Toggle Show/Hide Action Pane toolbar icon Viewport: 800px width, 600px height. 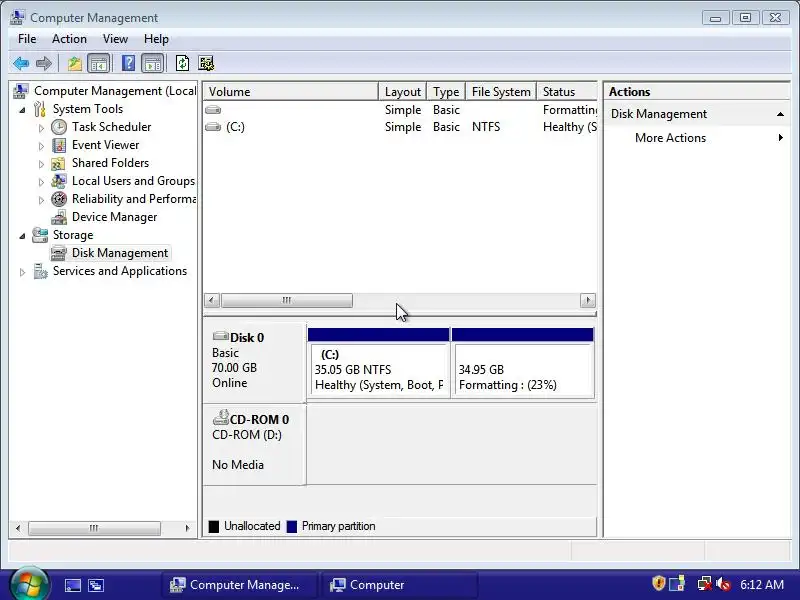153,64
